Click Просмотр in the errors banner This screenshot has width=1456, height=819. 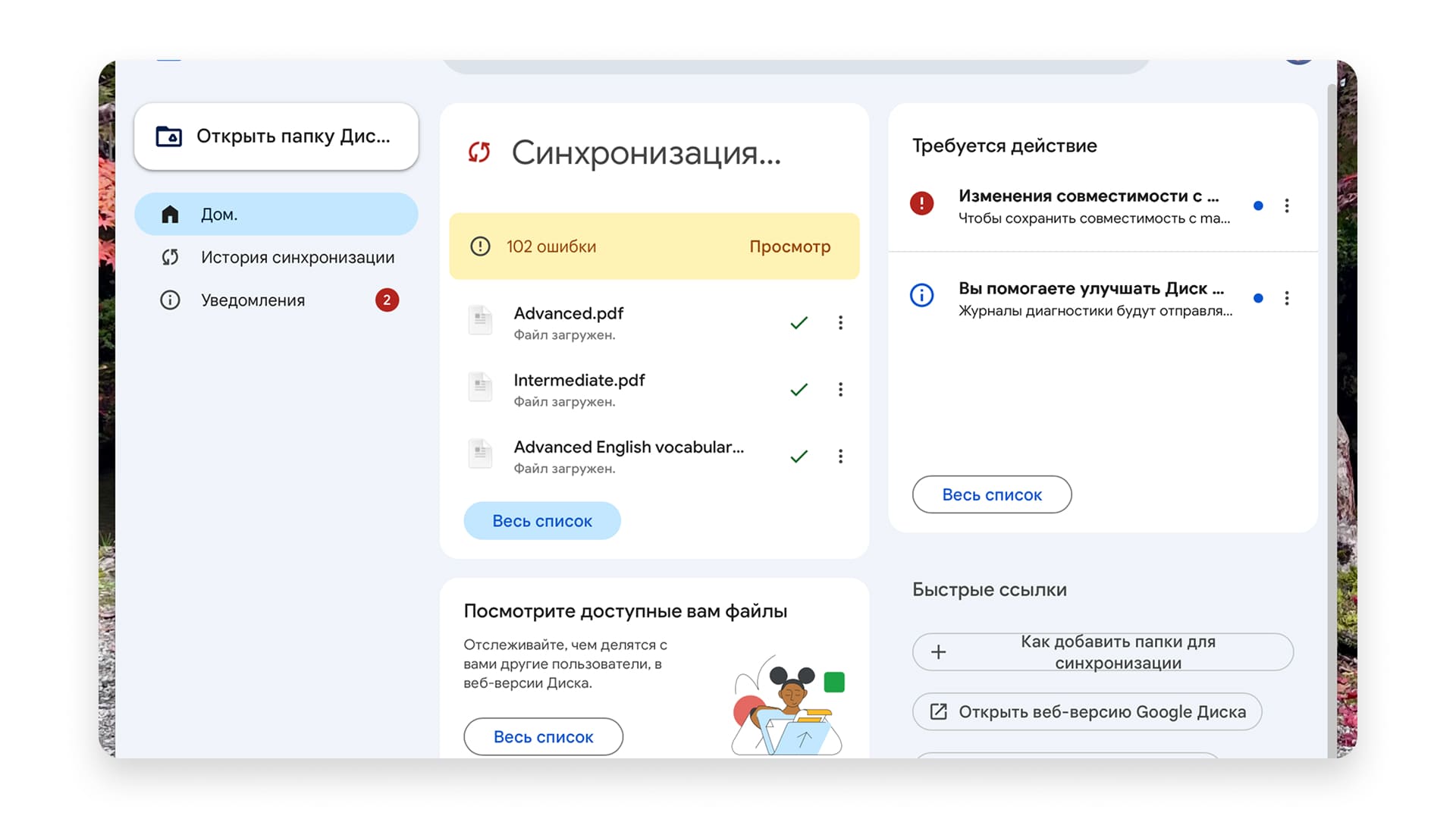(790, 246)
